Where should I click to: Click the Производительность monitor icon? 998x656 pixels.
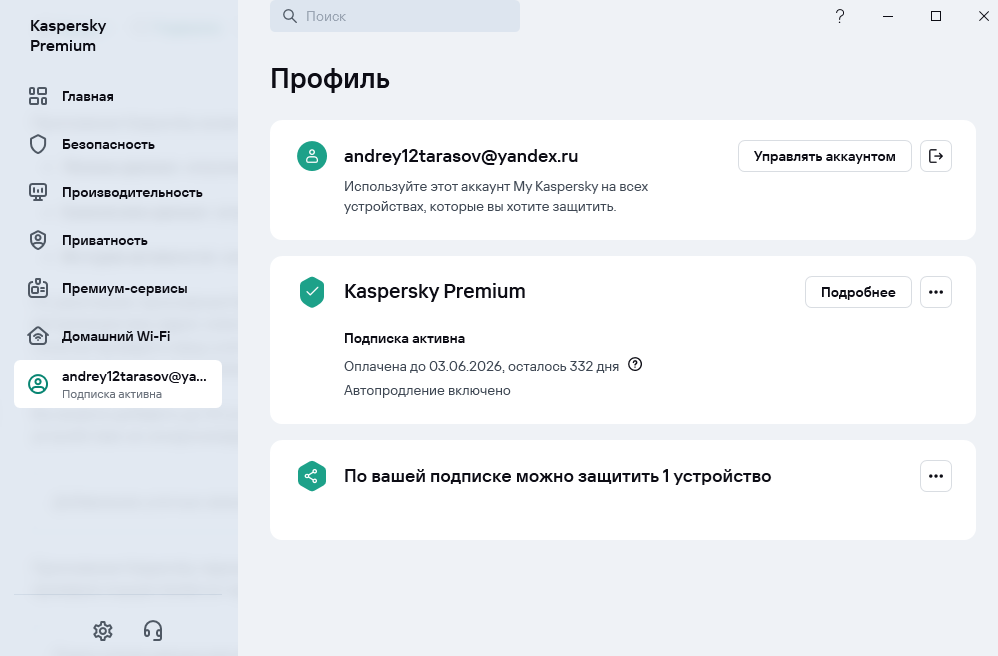click(38, 192)
